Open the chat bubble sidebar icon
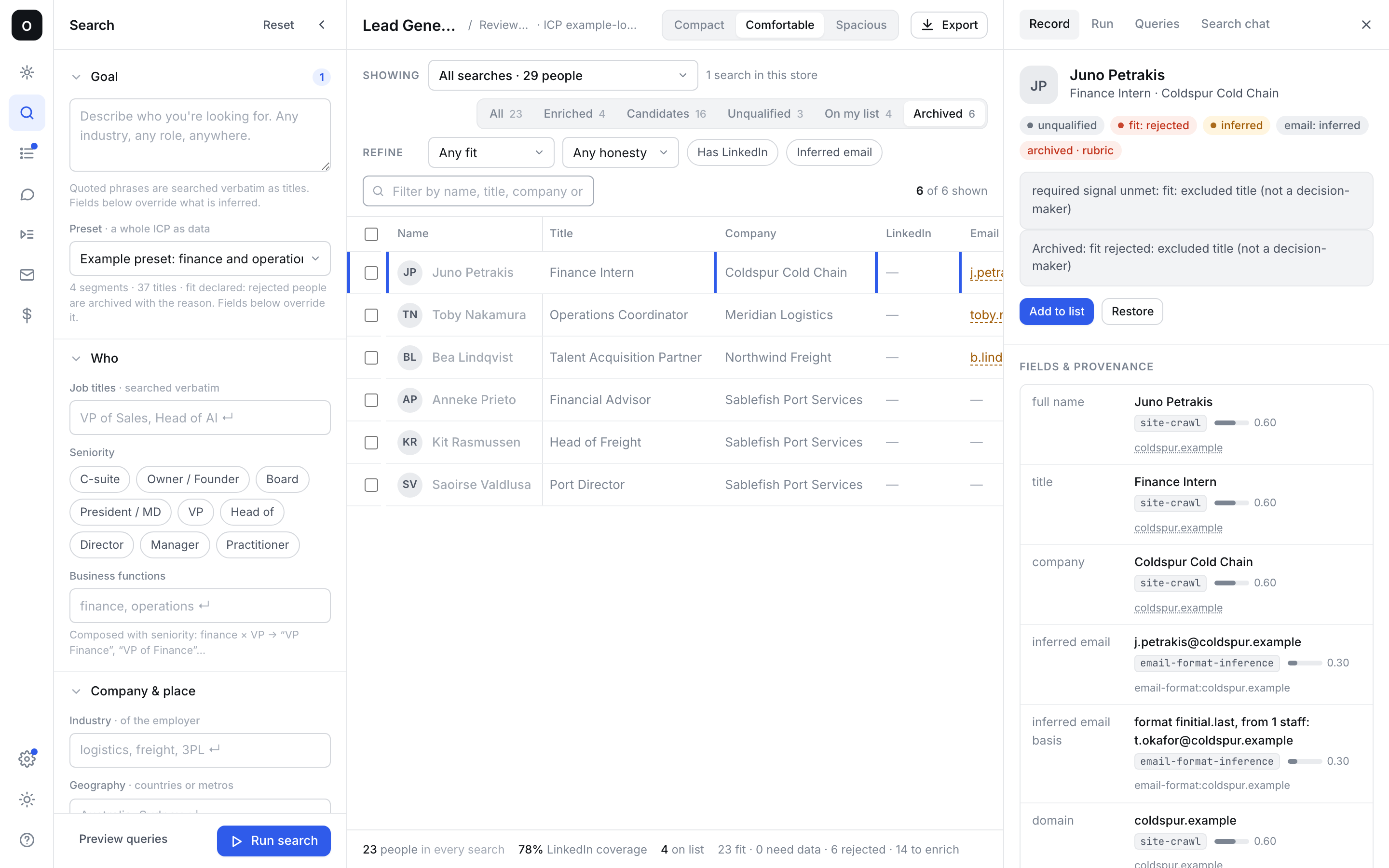This screenshot has height=868, width=1389. [x=27, y=194]
